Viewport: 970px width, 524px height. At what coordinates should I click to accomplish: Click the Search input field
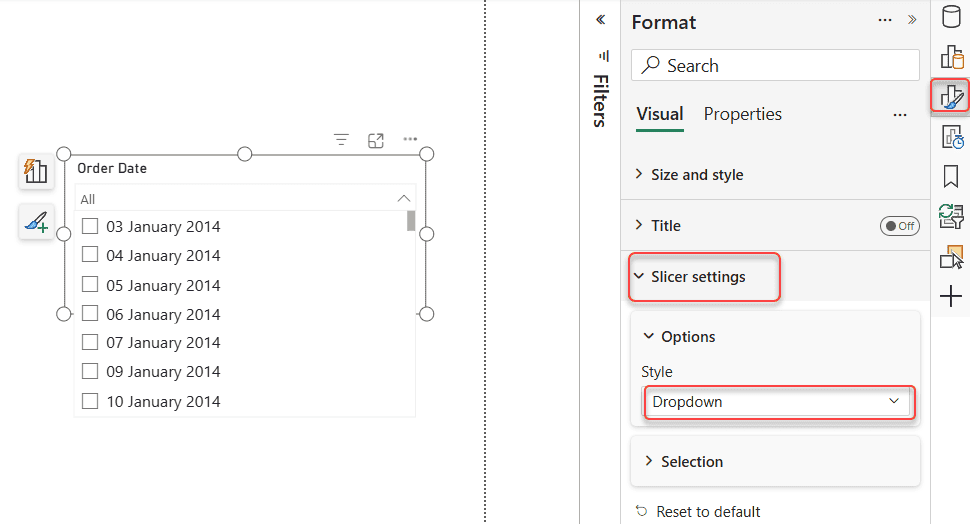(775, 65)
